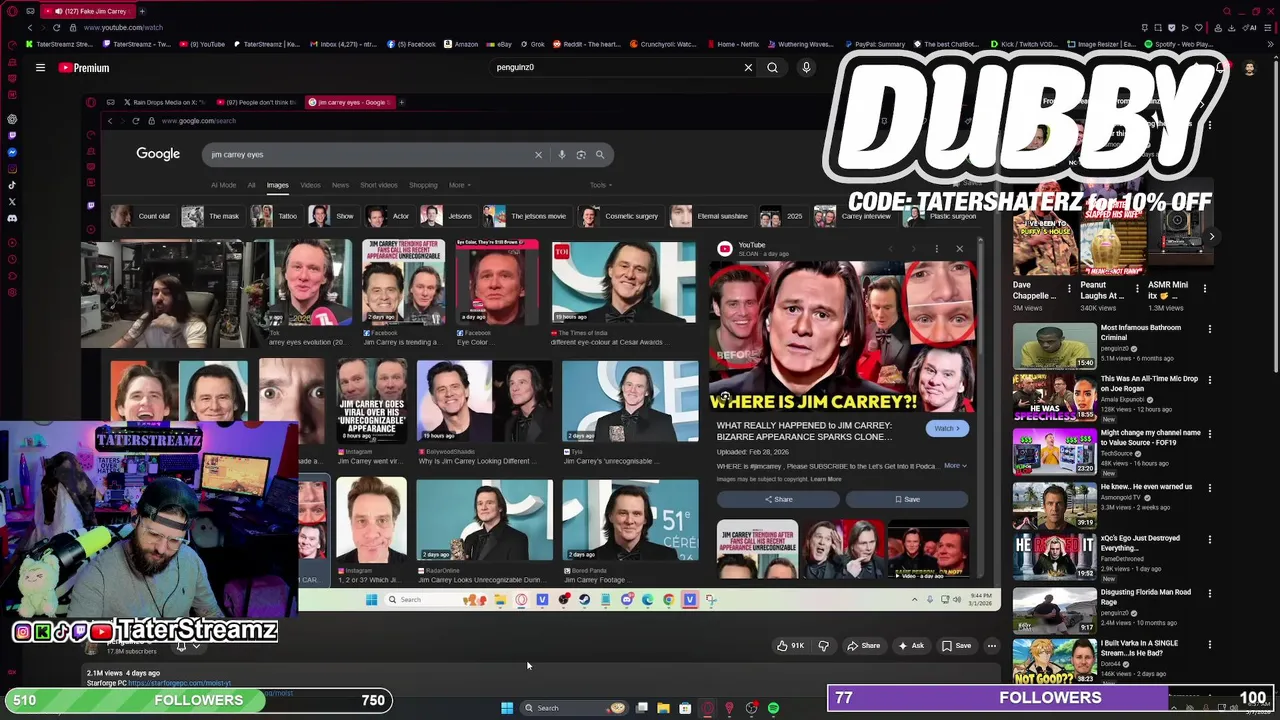Save the previewed image result
The height and width of the screenshot is (720, 1280).
(x=907, y=499)
